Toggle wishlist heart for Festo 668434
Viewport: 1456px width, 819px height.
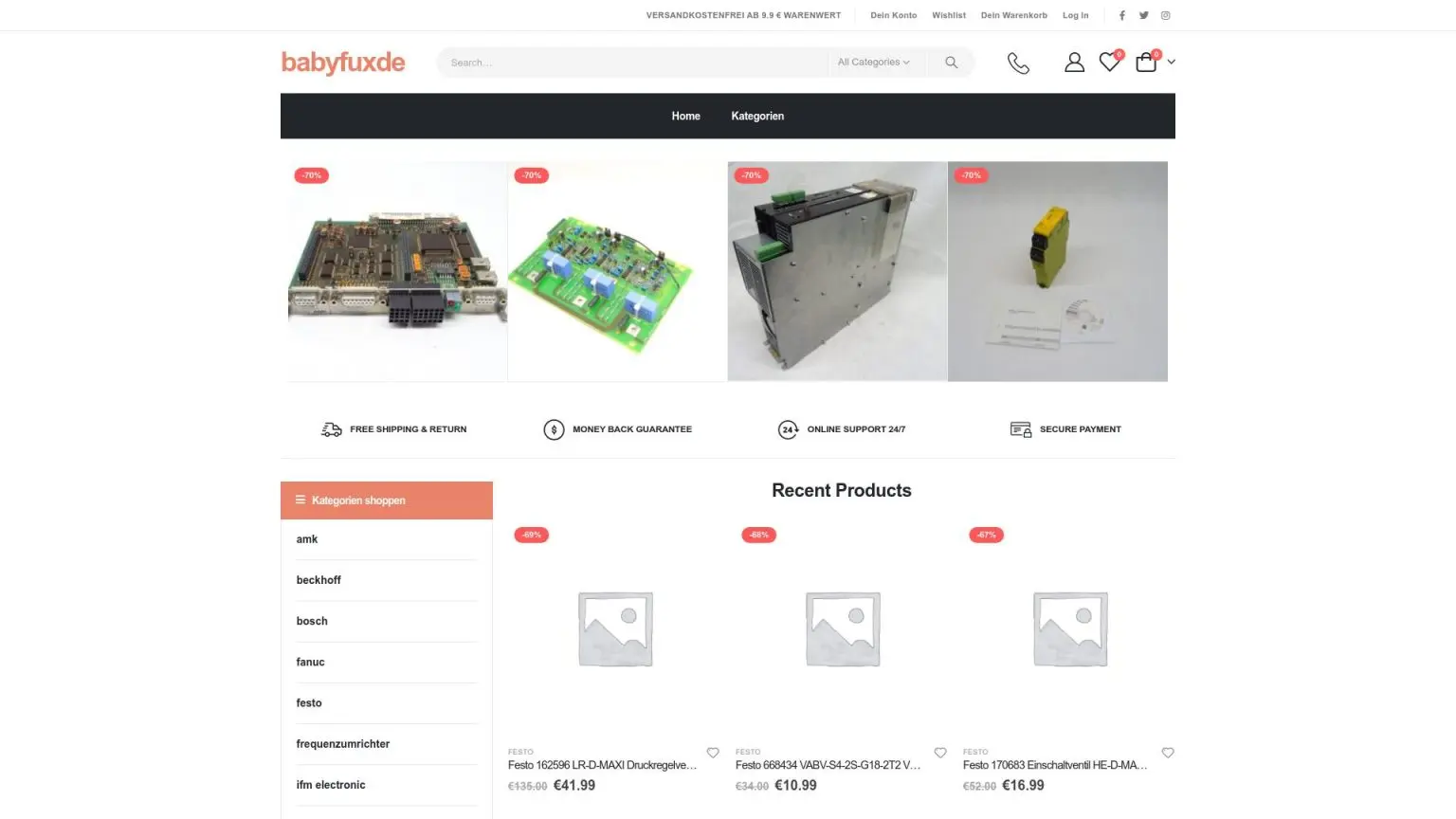[940, 753]
